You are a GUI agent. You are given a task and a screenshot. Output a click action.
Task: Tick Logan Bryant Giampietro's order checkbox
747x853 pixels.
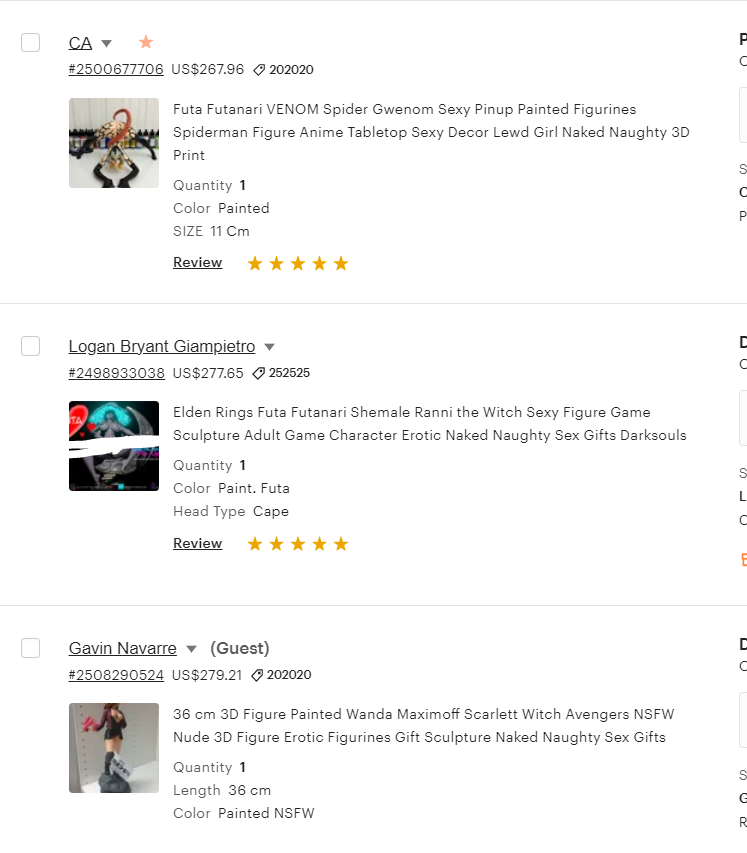pyautogui.click(x=30, y=346)
